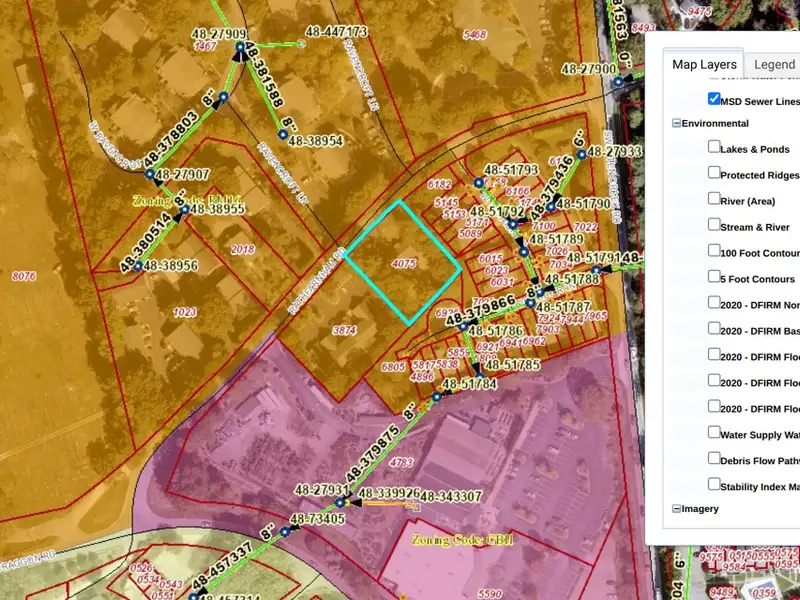Viewport: 800px width, 600px height.
Task: Switch to the Legend tab
Action: pyautogui.click(x=774, y=64)
